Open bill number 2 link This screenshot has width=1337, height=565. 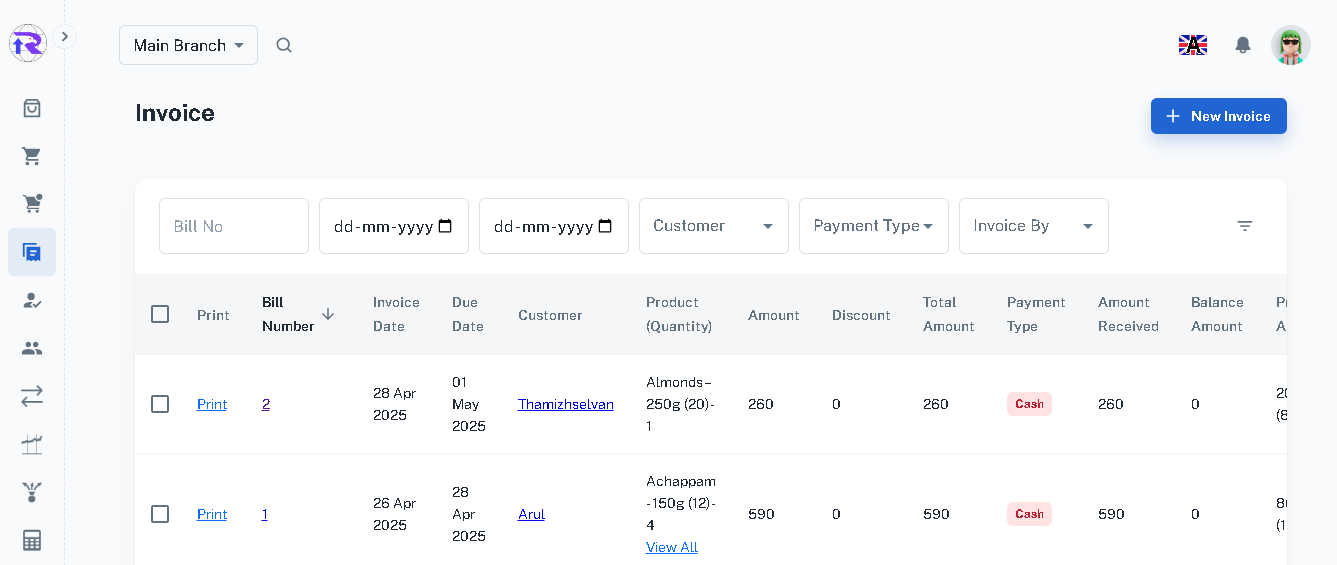266,404
